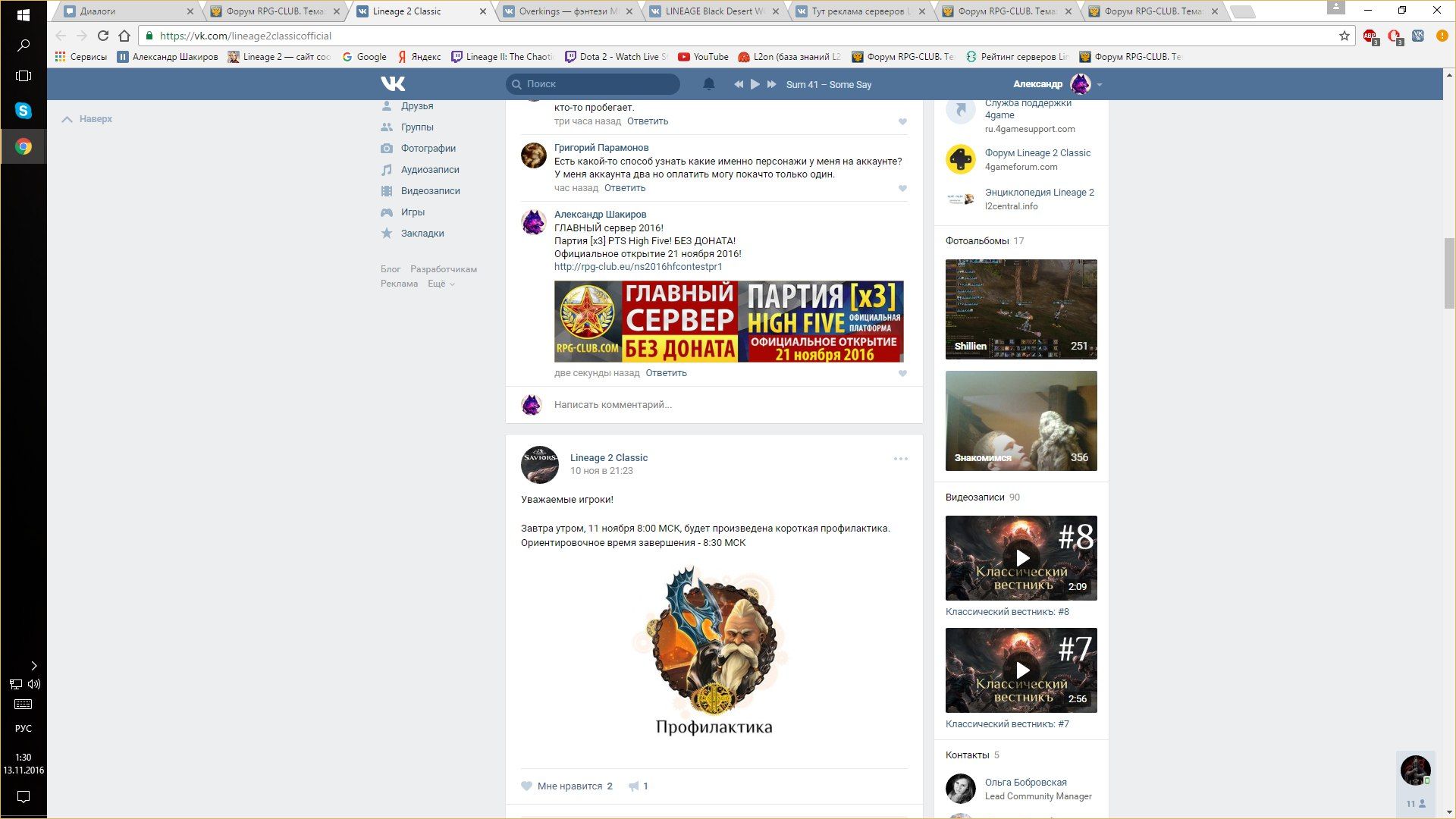
Task: Open 'Аудиозаписи' in left menu
Action: (x=429, y=170)
